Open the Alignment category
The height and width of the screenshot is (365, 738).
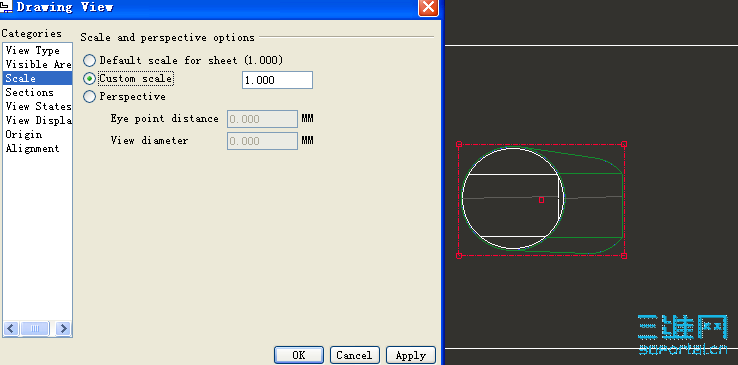pos(37,149)
